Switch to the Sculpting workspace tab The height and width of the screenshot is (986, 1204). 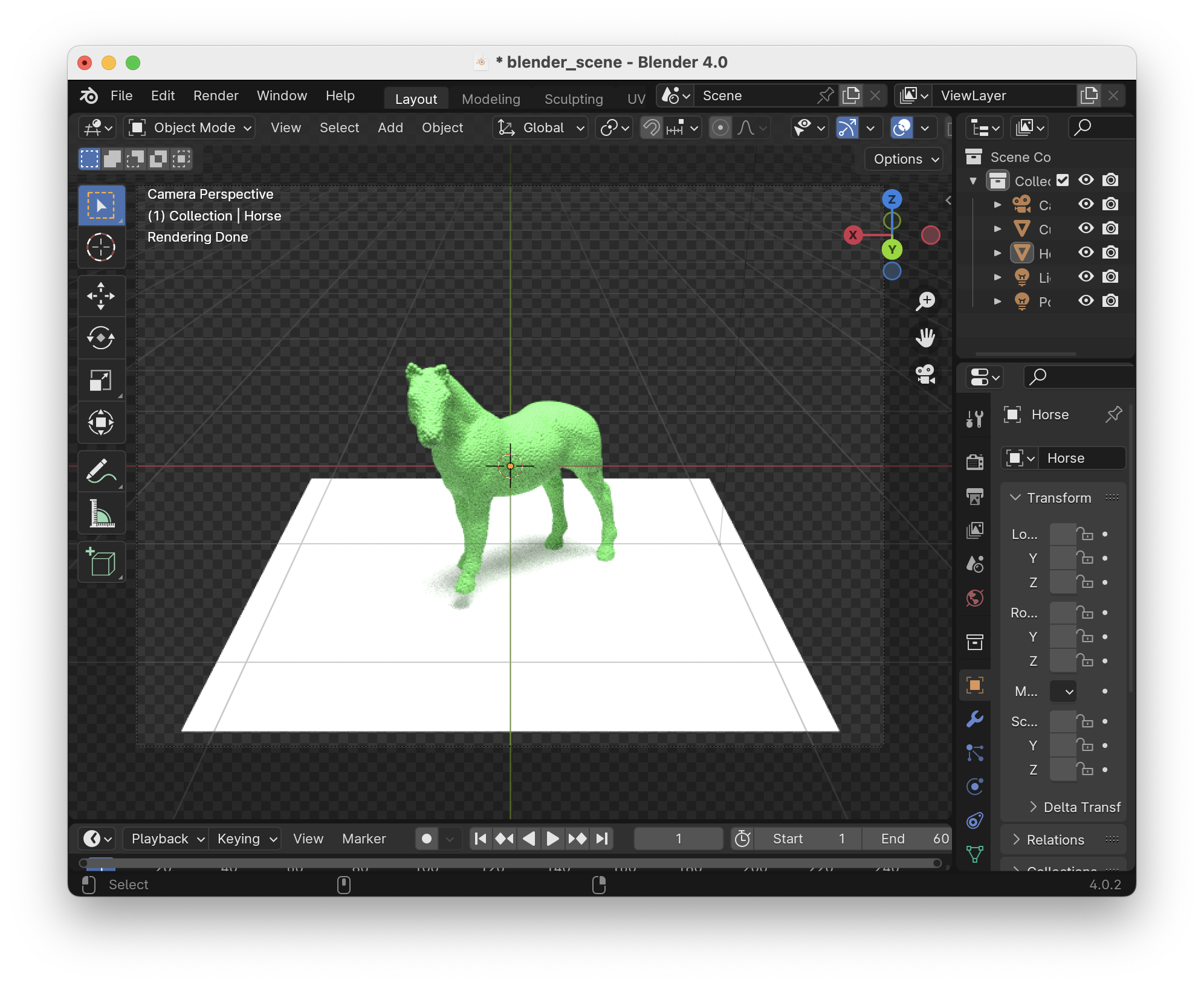[x=573, y=98]
